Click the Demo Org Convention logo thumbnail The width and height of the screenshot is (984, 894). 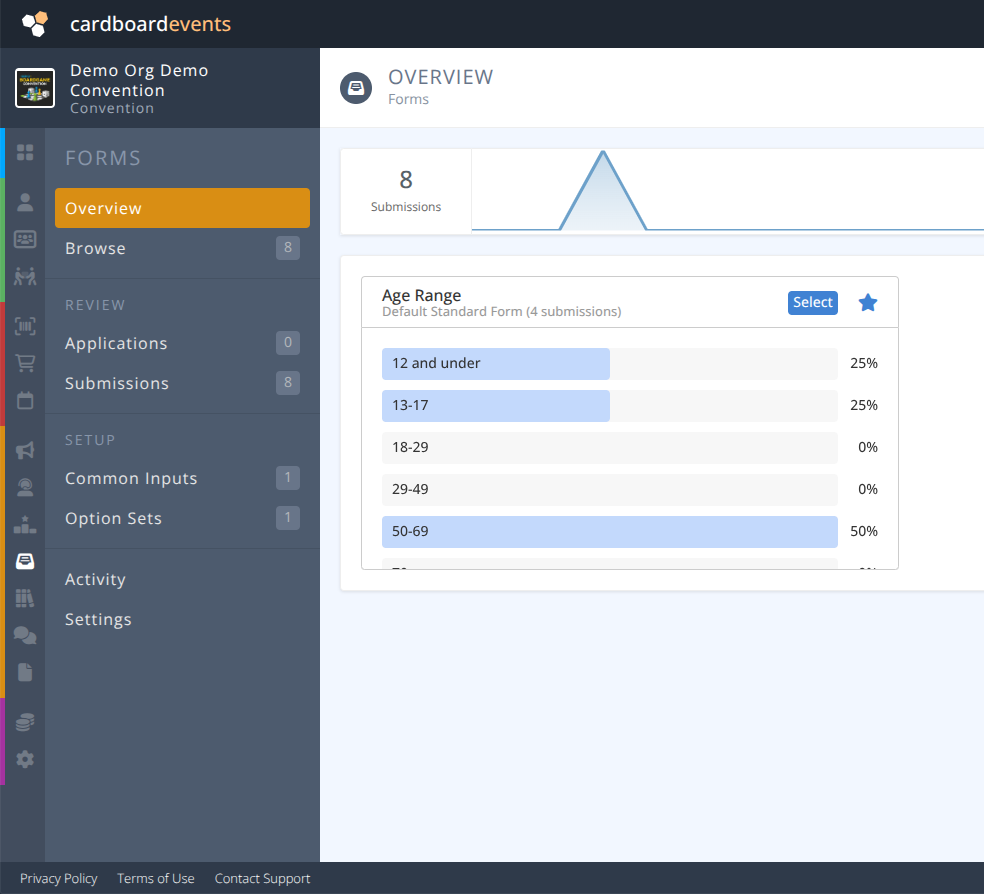pyautogui.click(x=34, y=88)
